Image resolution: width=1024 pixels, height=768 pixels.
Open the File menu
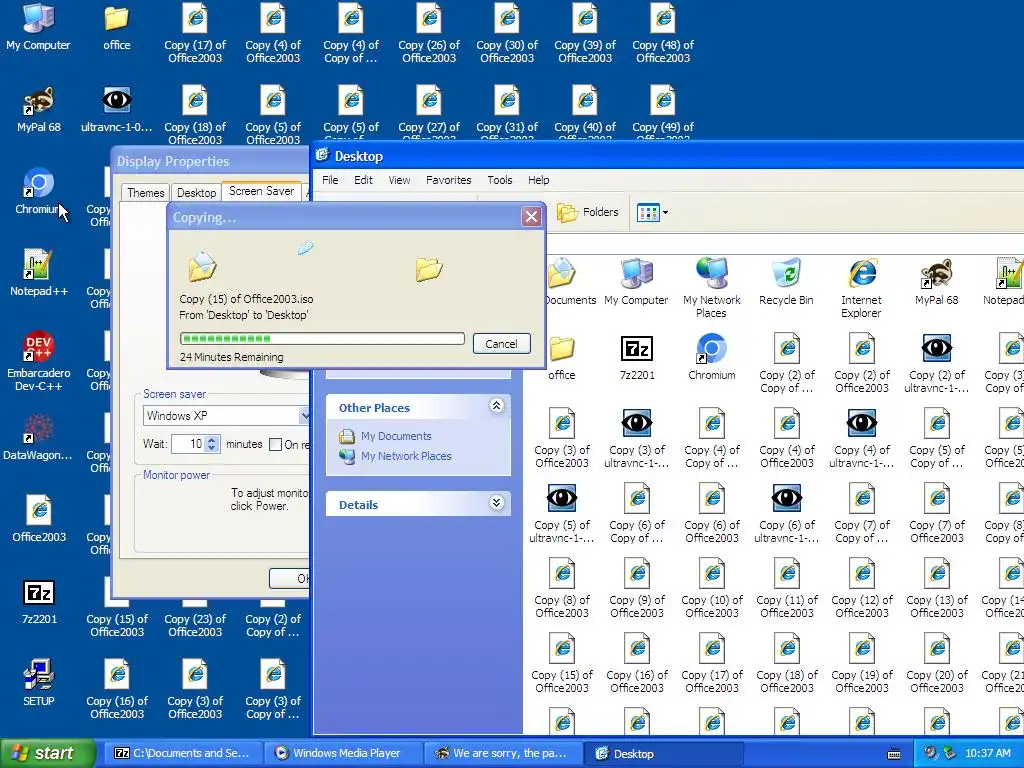coord(330,180)
